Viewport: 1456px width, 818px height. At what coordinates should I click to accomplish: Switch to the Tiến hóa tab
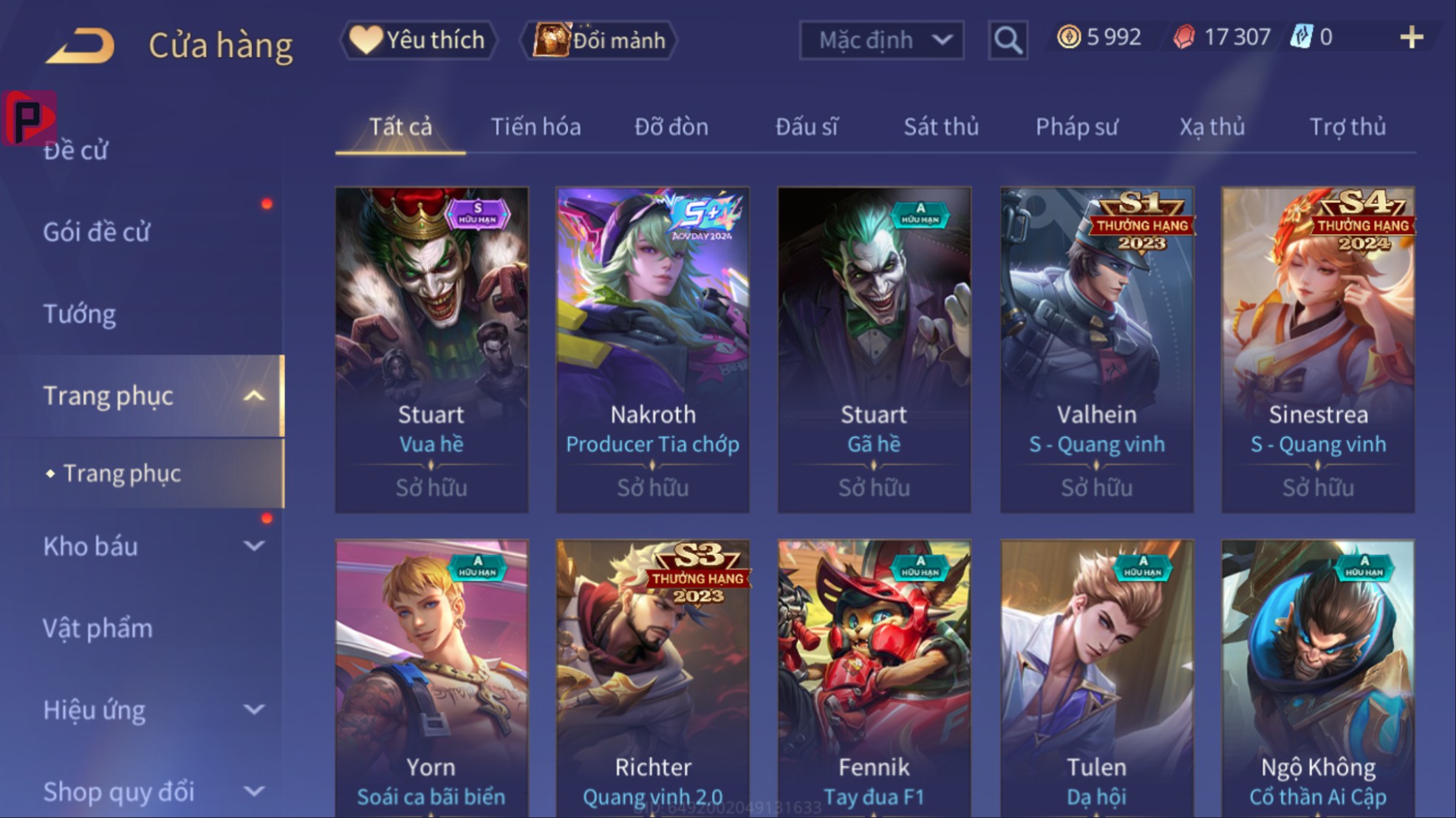[536, 127]
